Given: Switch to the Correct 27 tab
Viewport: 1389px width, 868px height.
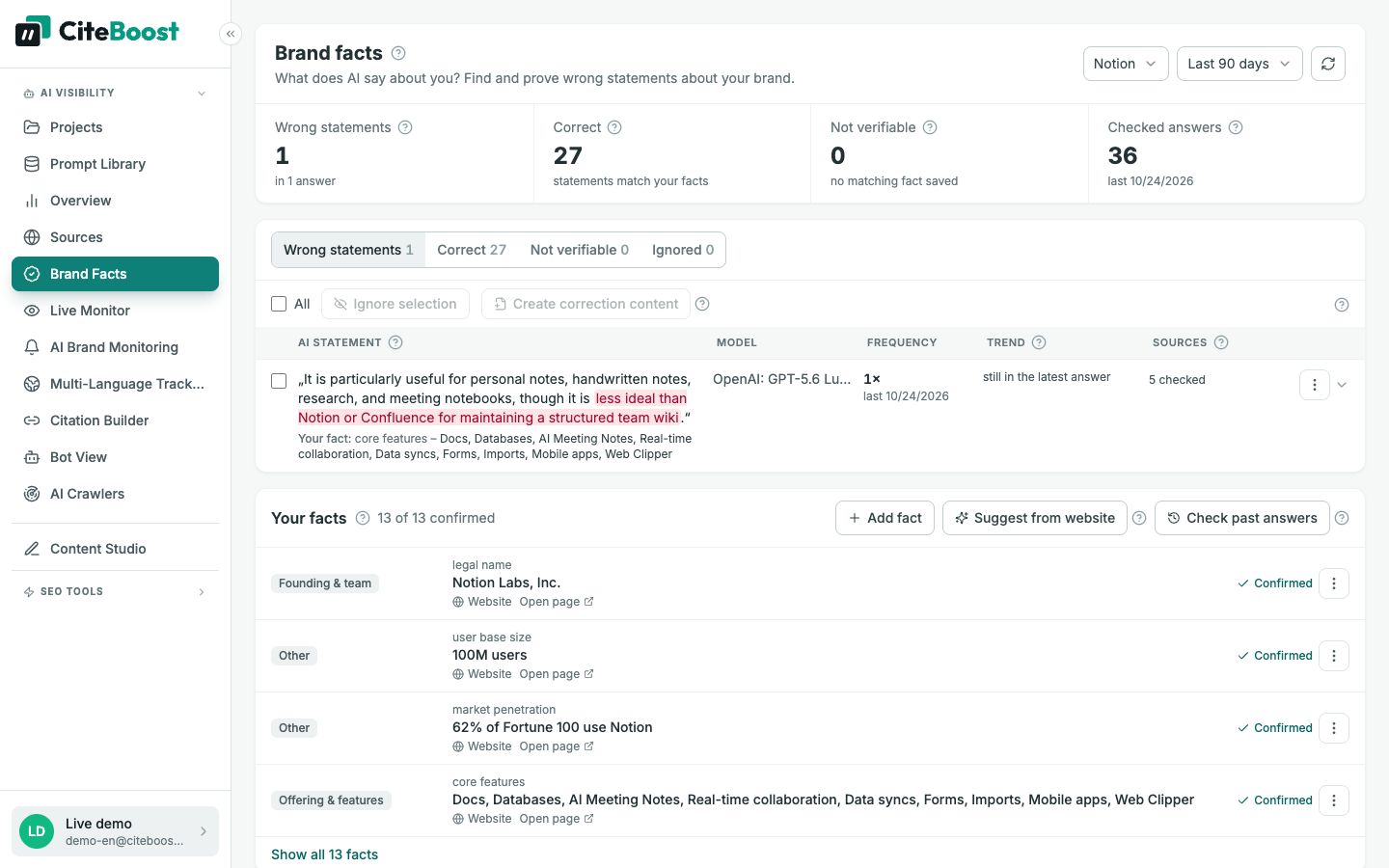Looking at the screenshot, I should [x=472, y=250].
